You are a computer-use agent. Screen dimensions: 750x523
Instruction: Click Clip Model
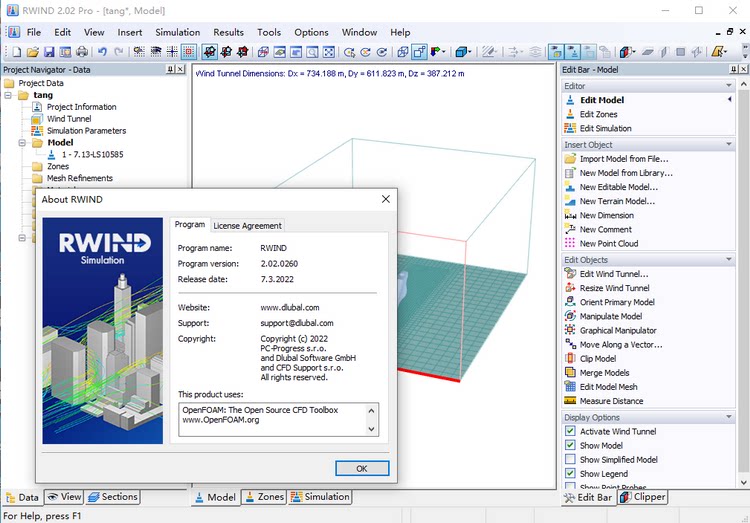coord(598,358)
